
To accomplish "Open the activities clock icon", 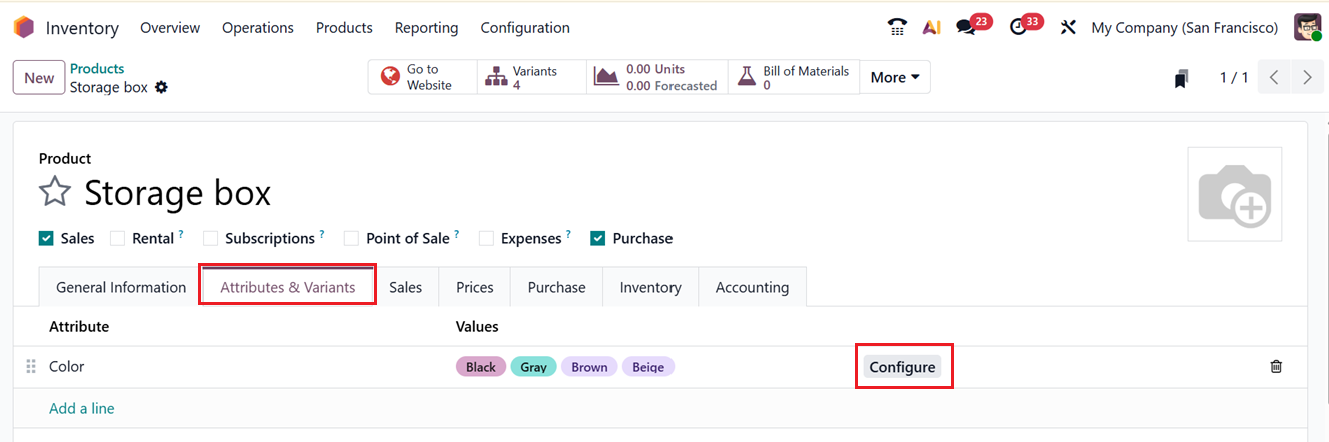I will coord(1019,27).
